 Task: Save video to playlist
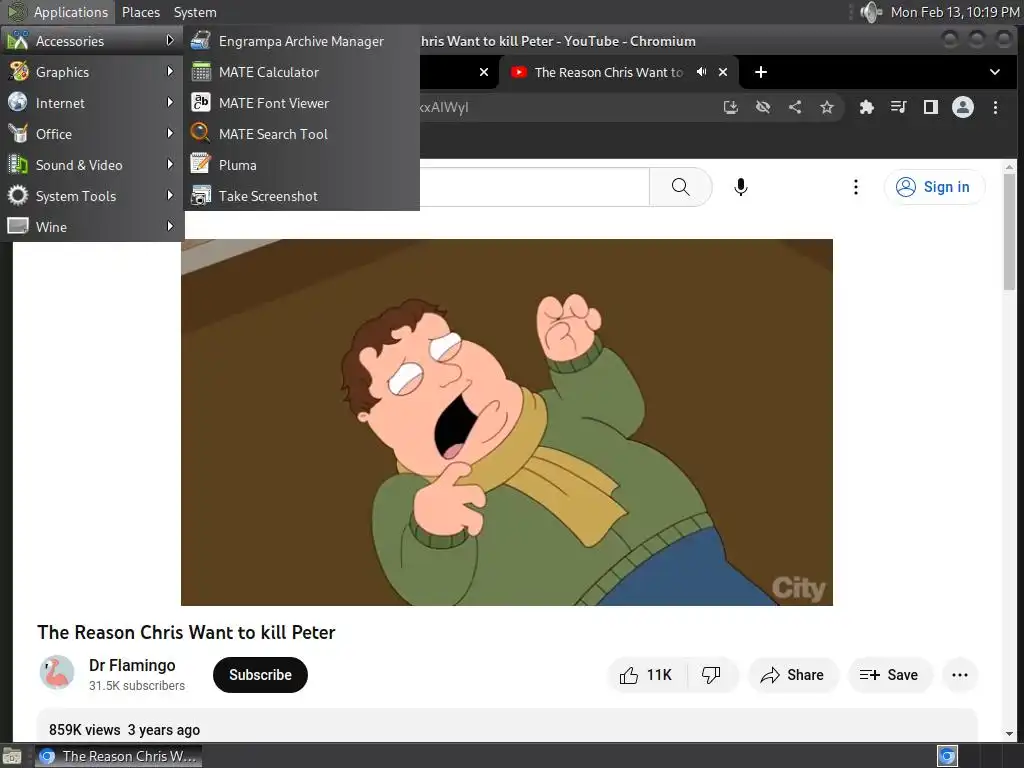coord(889,675)
